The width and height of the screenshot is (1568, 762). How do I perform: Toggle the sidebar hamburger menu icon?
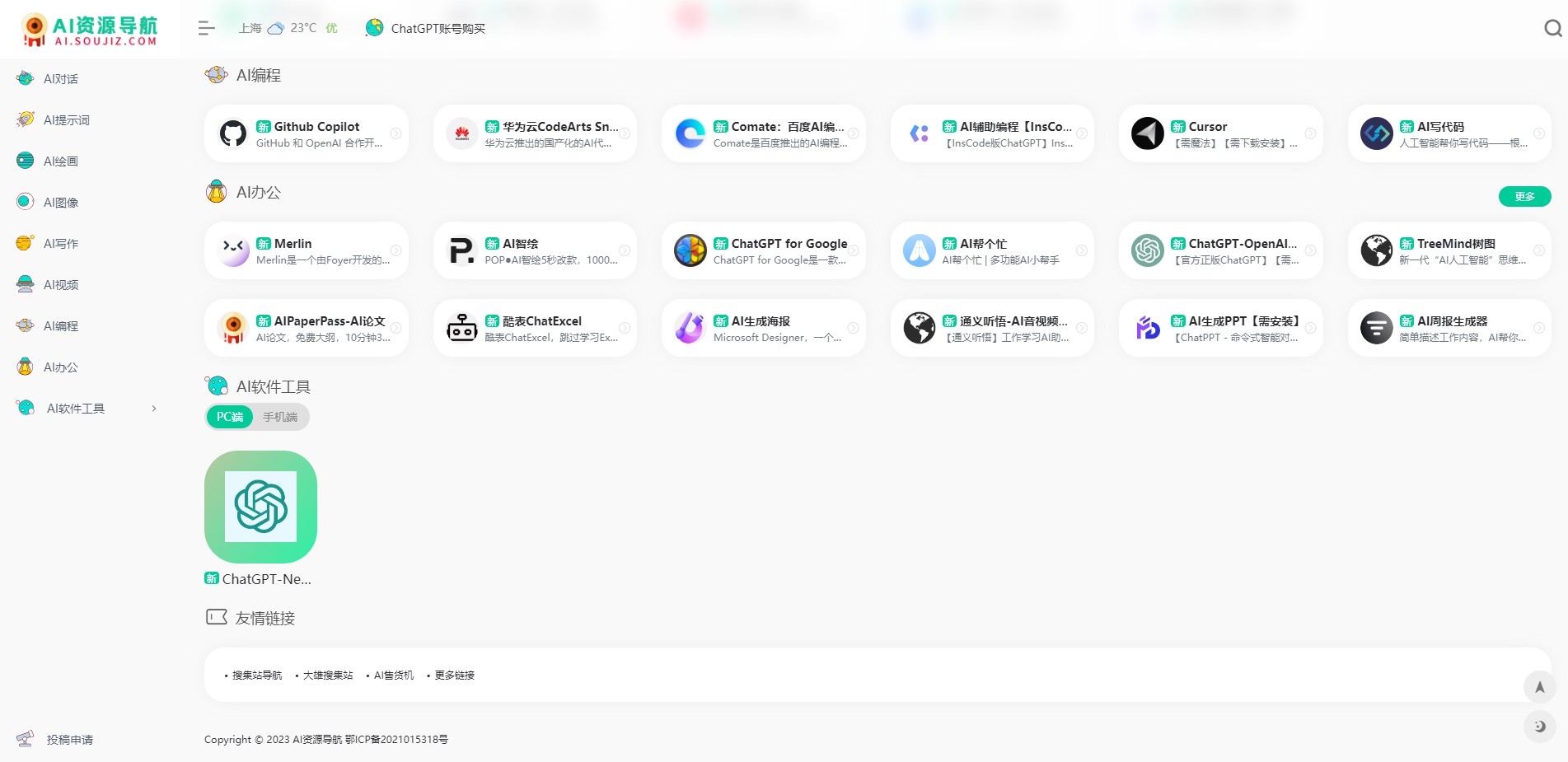pos(206,29)
